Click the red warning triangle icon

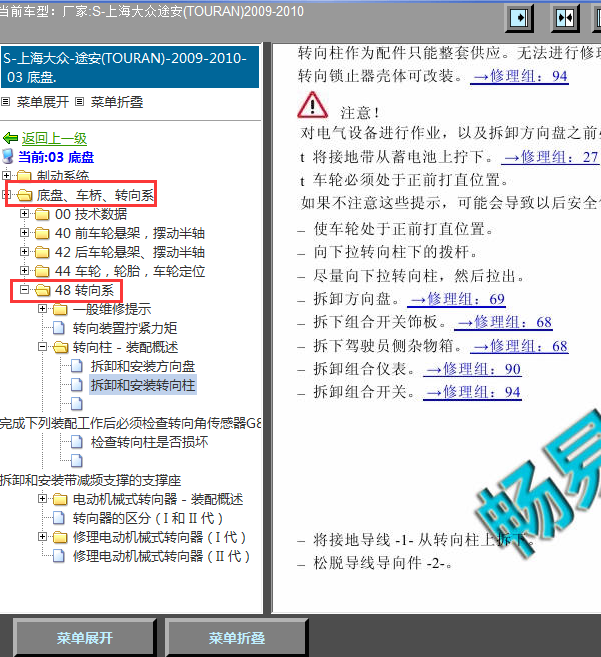coord(312,105)
